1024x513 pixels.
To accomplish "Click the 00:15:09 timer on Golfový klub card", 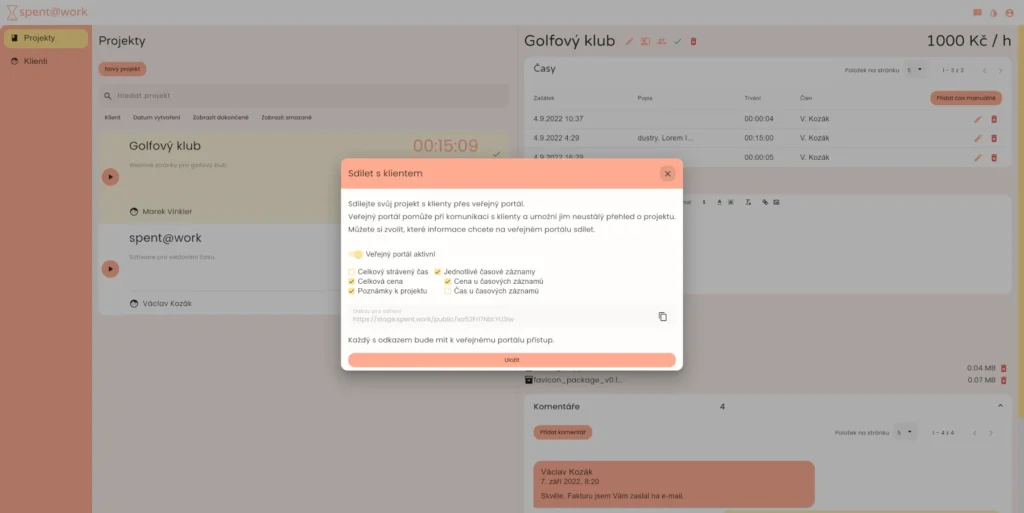I will (445, 146).
